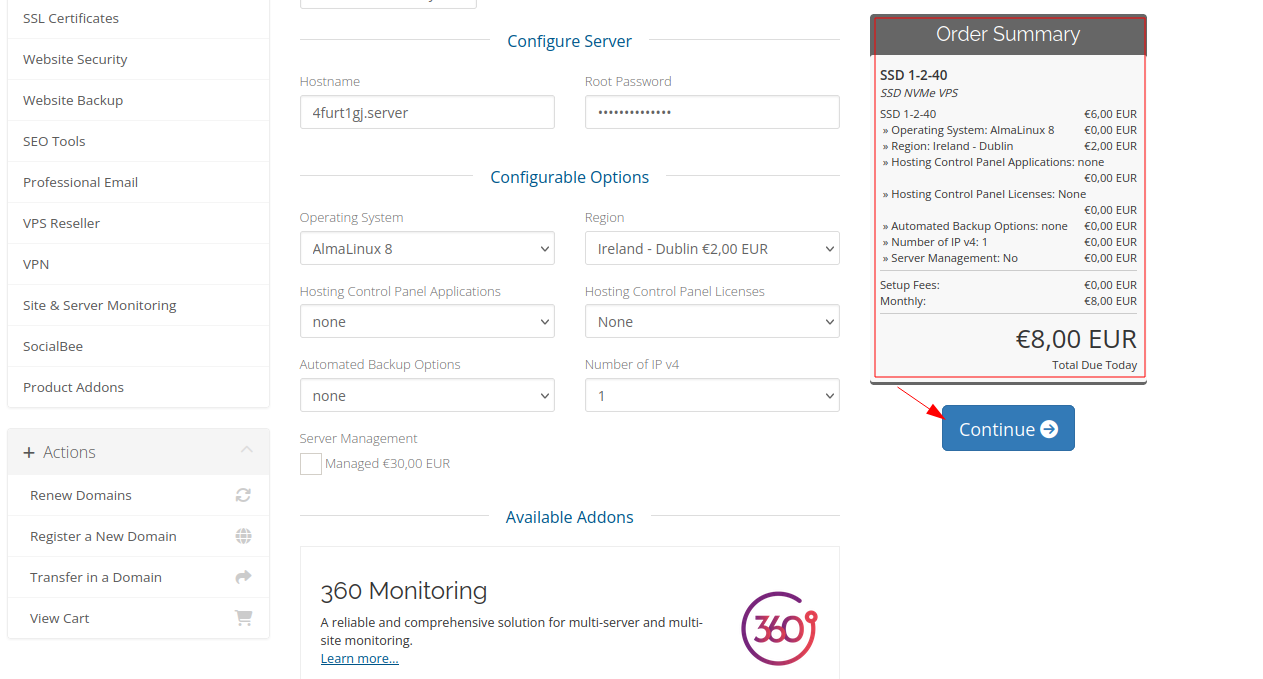Click the Order Summary heading
The image size is (1263, 679).
coord(1008,34)
